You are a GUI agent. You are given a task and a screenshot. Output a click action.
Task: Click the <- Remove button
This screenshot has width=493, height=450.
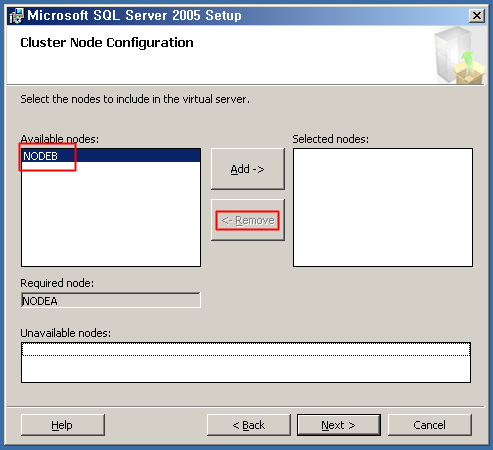pos(248,220)
